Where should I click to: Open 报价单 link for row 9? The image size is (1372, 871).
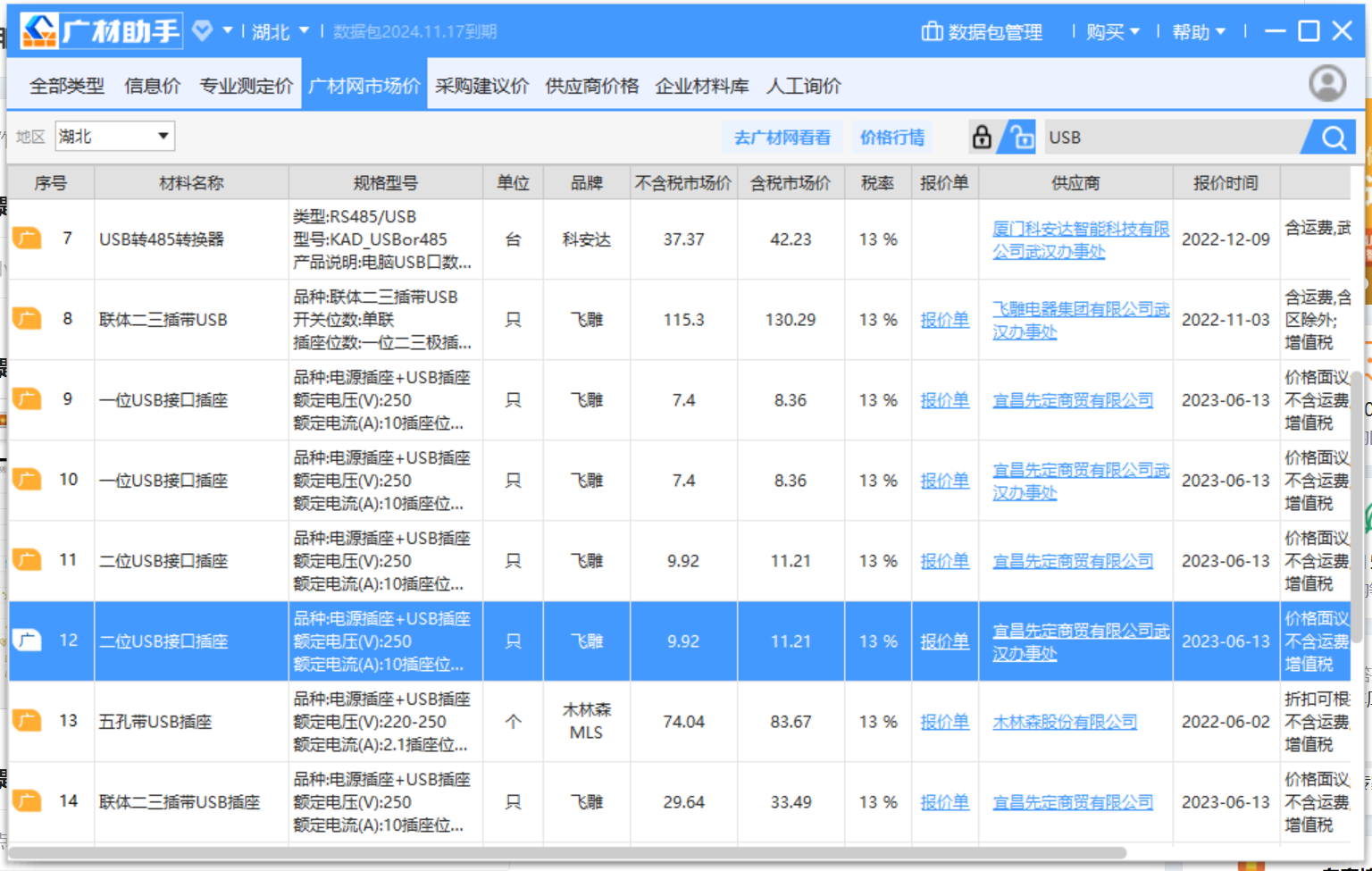coord(944,400)
